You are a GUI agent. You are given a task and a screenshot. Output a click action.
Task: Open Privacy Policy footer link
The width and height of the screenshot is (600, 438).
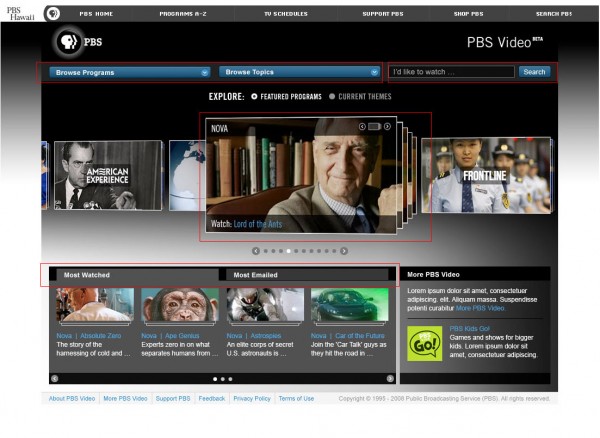pos(252,398)
